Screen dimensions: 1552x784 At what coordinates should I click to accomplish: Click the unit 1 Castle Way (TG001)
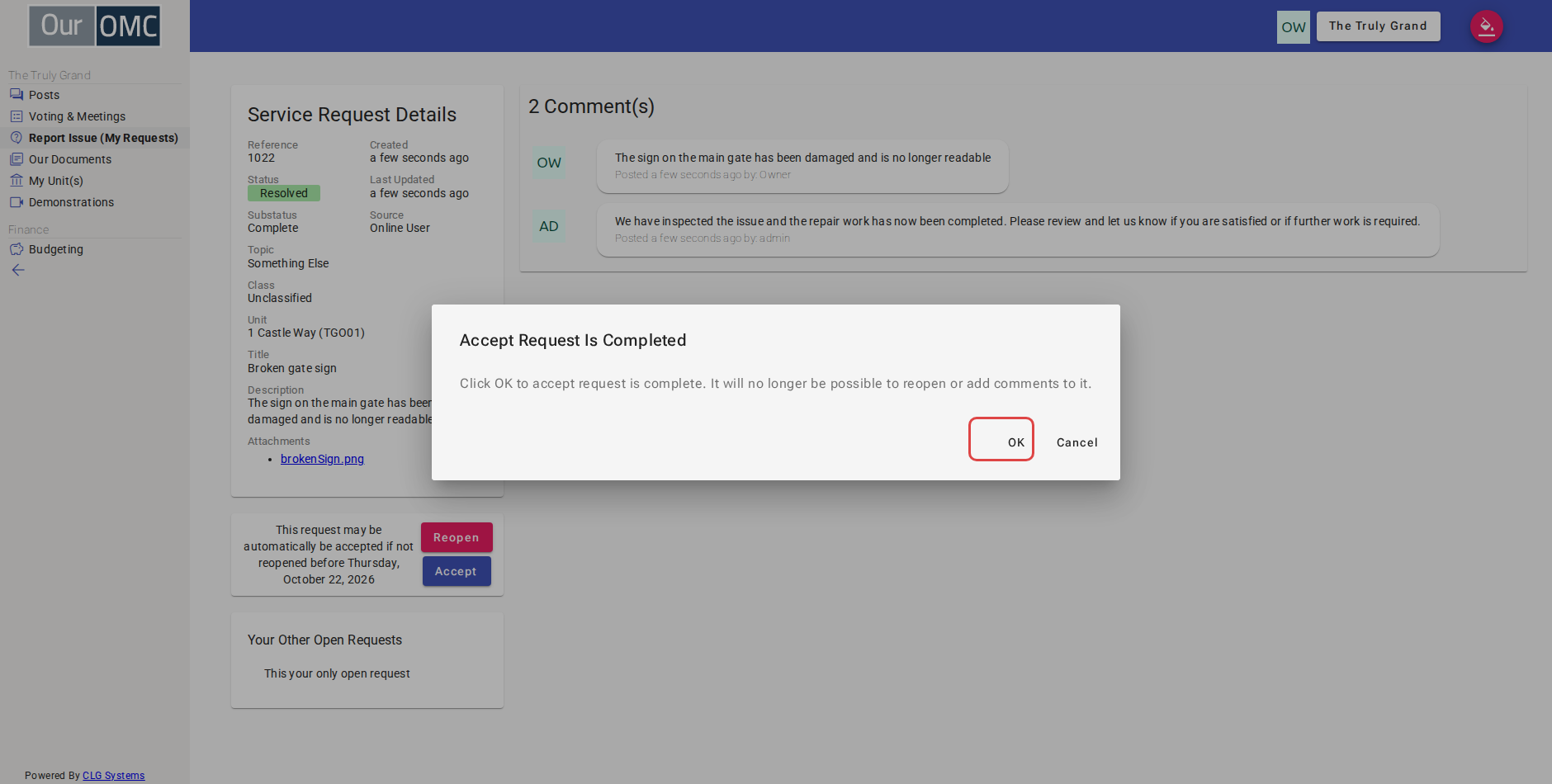(306, 333)
